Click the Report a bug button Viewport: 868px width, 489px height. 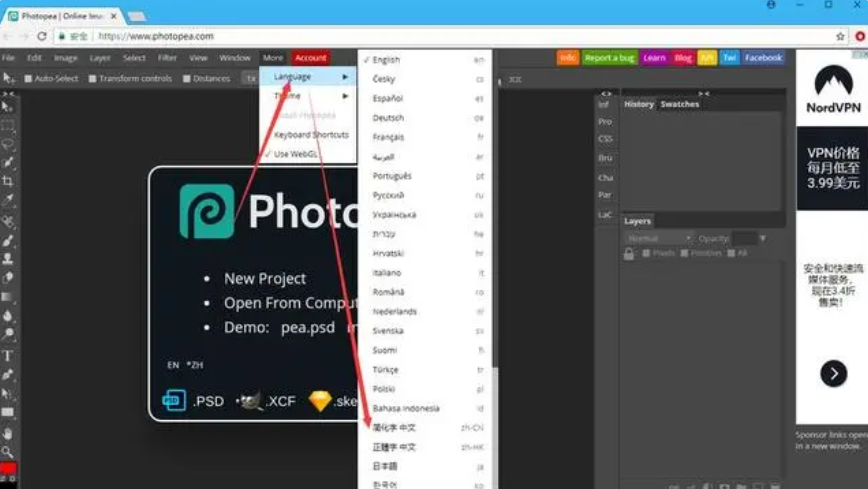(609, 58)
